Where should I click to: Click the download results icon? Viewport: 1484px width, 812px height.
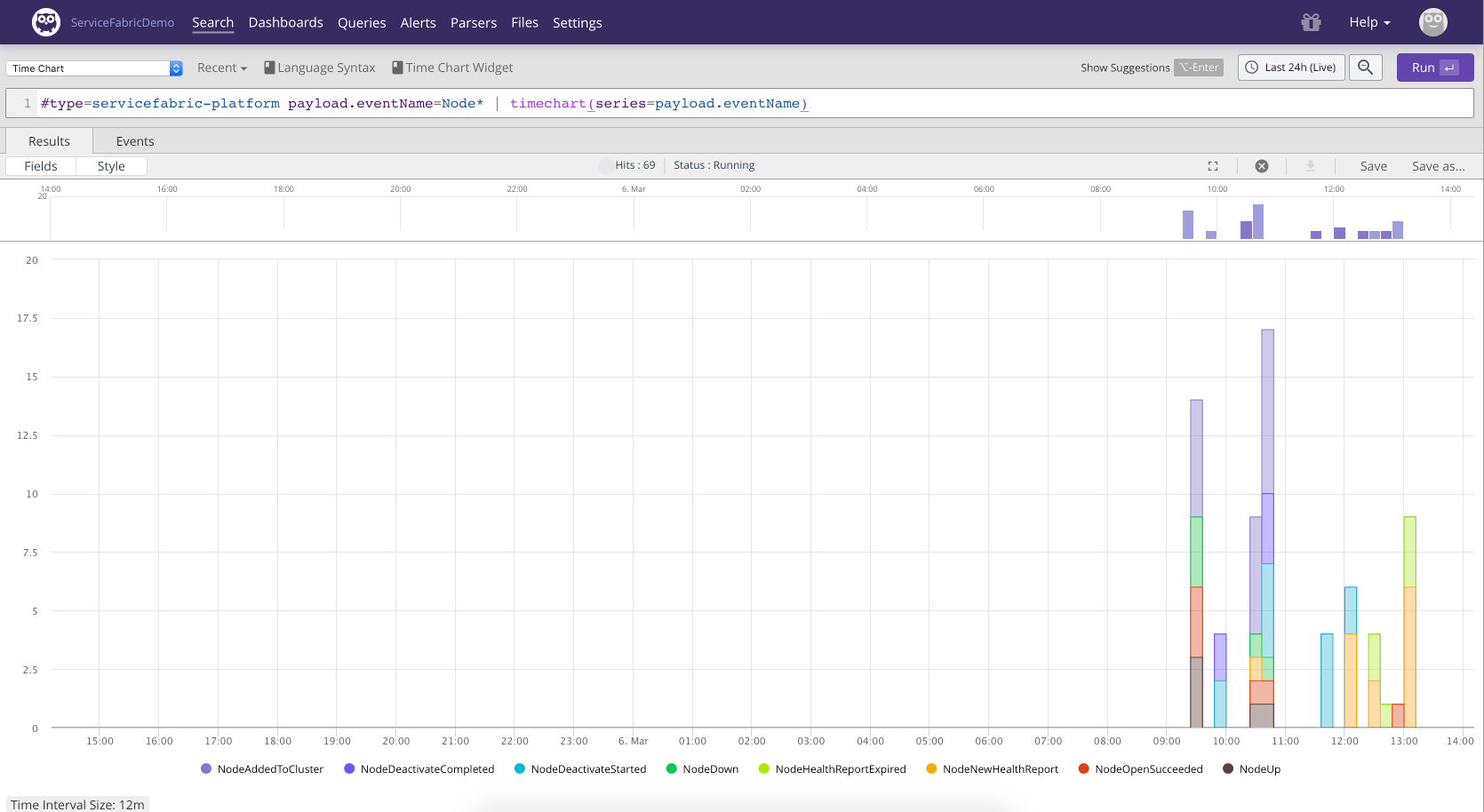click(x=1310, y=166)
